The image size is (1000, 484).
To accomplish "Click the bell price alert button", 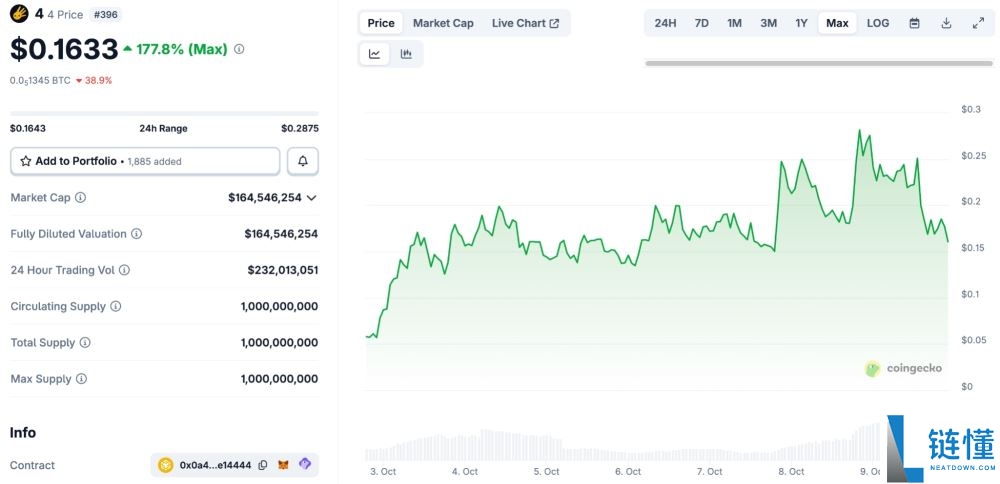I will click(303, 161).
